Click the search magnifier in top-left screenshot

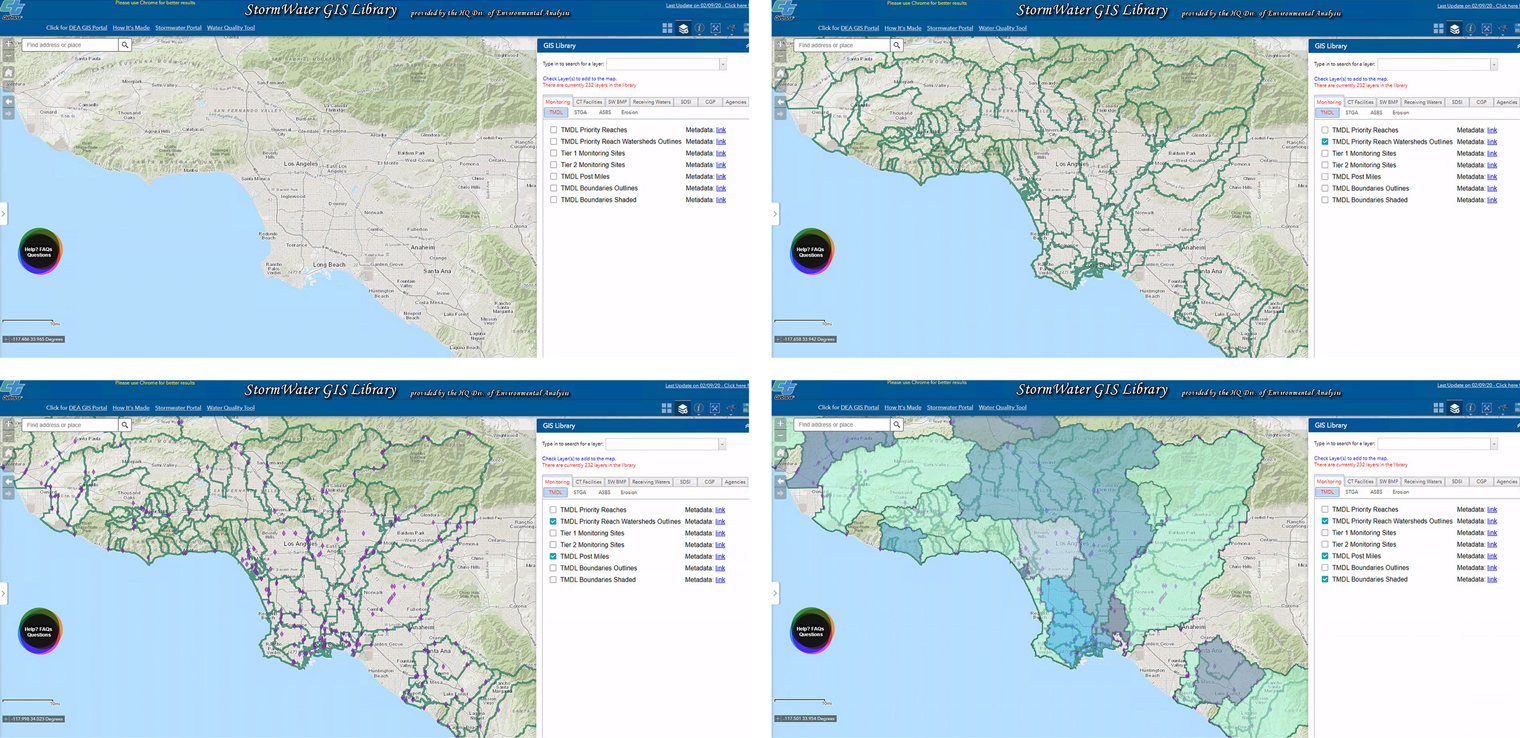pos(125,45)
